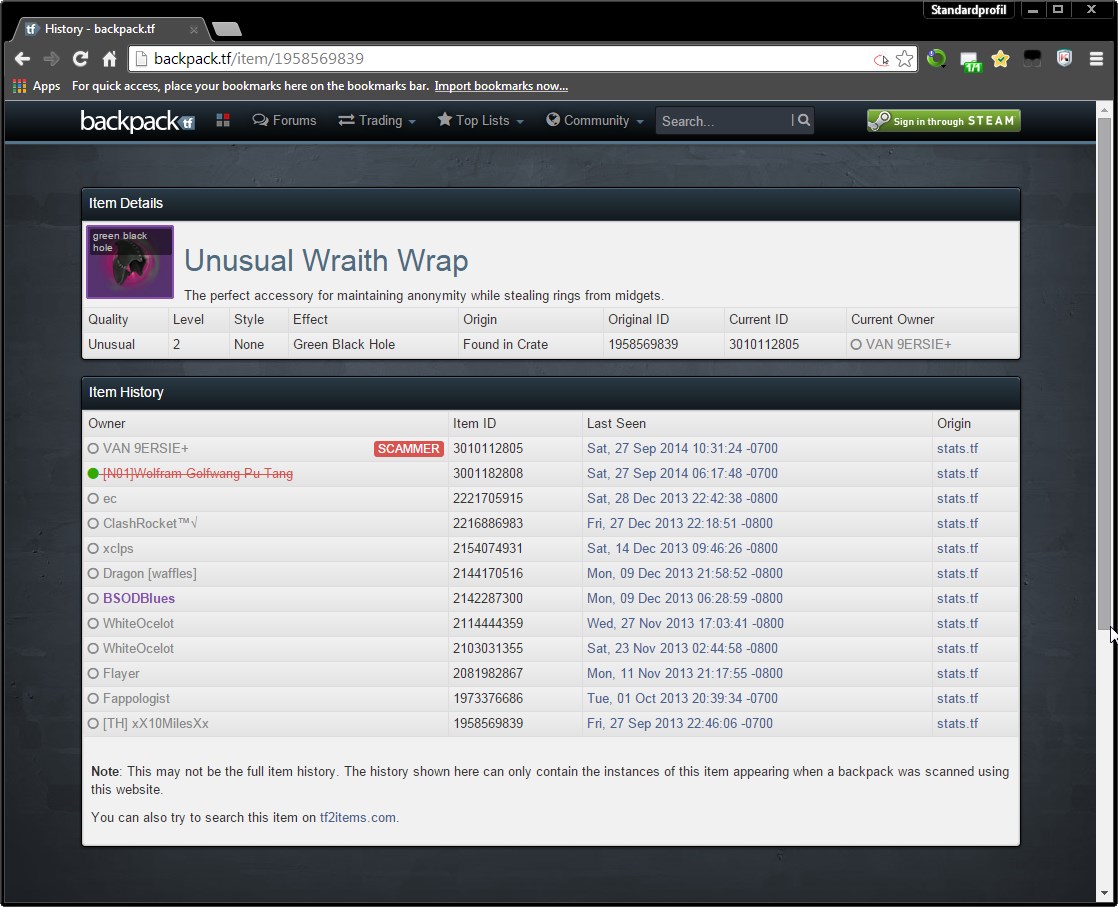The image size is (1118, 907).
Task: Click the Mon, 09 Dec 2013 21:58:52 date
Action: pyautogui.click(x=684, y=573)
